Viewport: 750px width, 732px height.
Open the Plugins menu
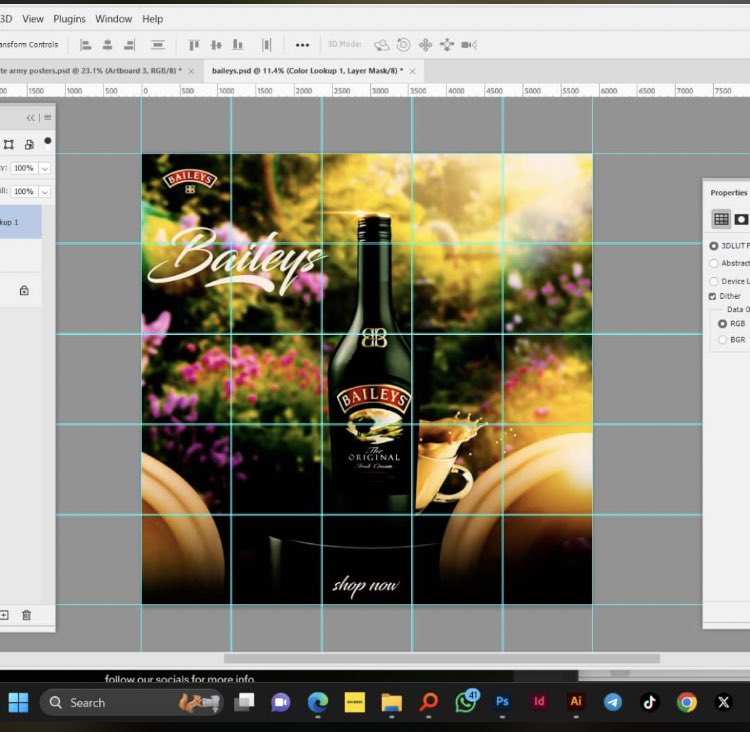click(69, 19)
